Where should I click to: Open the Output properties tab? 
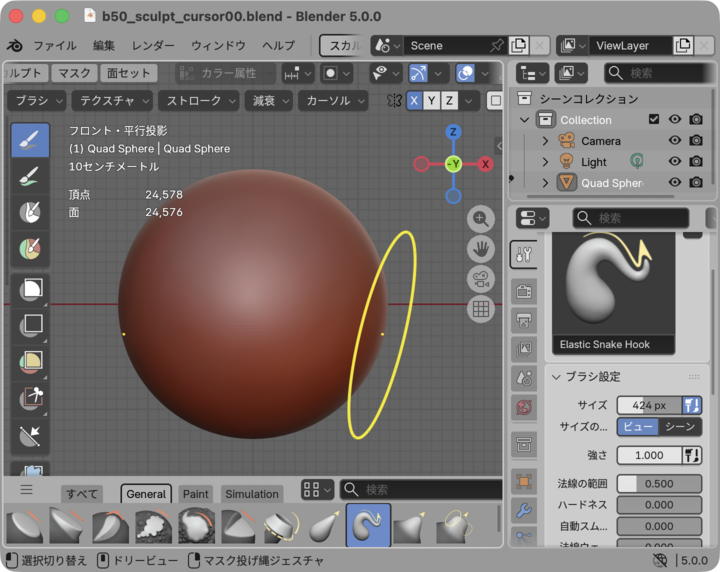(524, 320)
